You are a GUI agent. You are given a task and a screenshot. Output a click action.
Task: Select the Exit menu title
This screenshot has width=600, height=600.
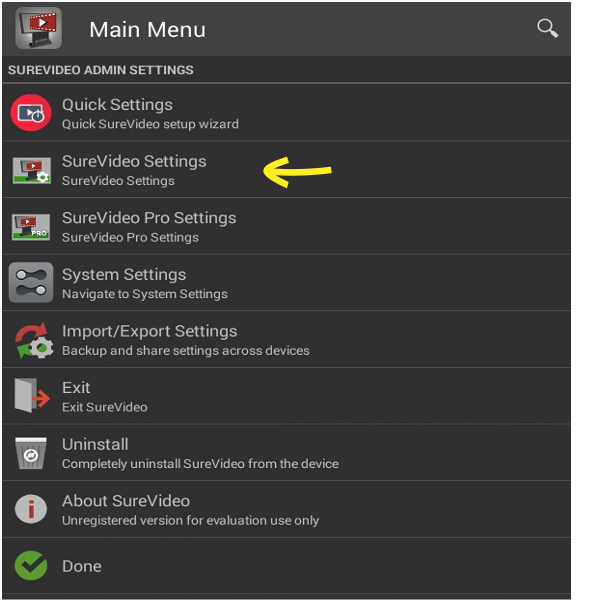[76, 388]
